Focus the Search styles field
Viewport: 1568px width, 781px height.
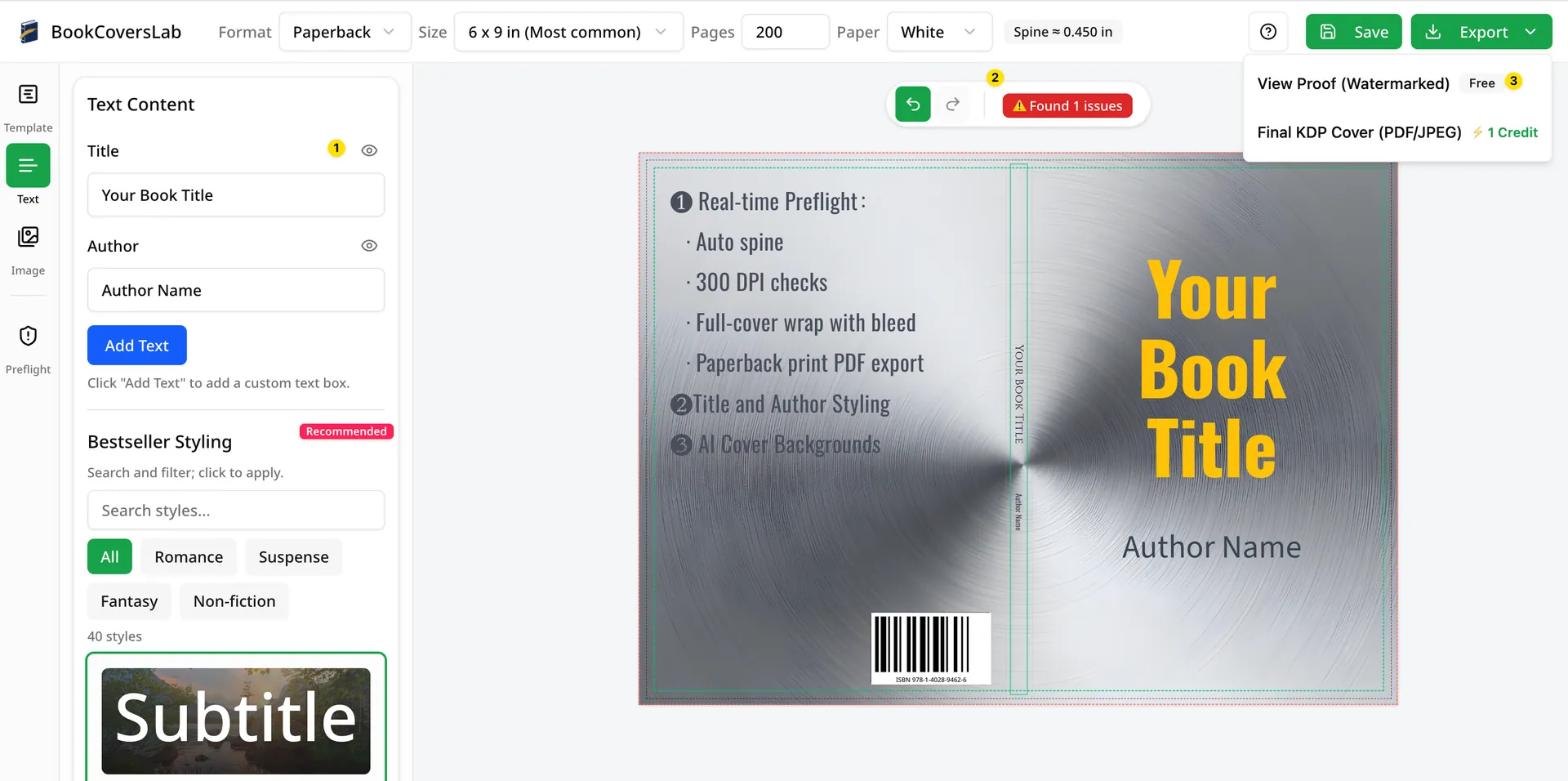[x=236, y=511]
